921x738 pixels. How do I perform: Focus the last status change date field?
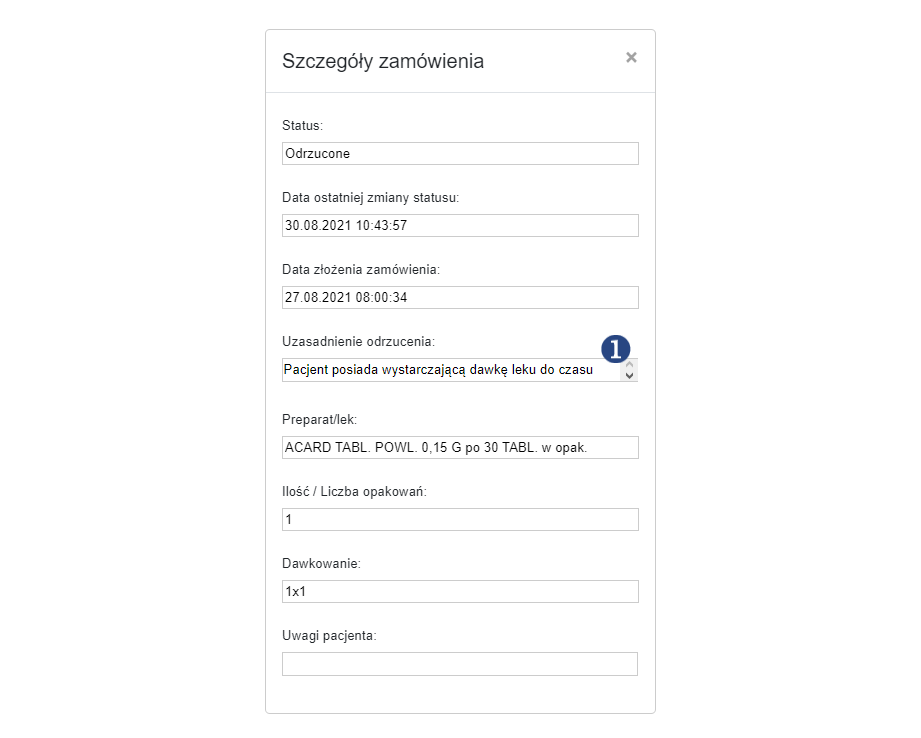point(460,226)
